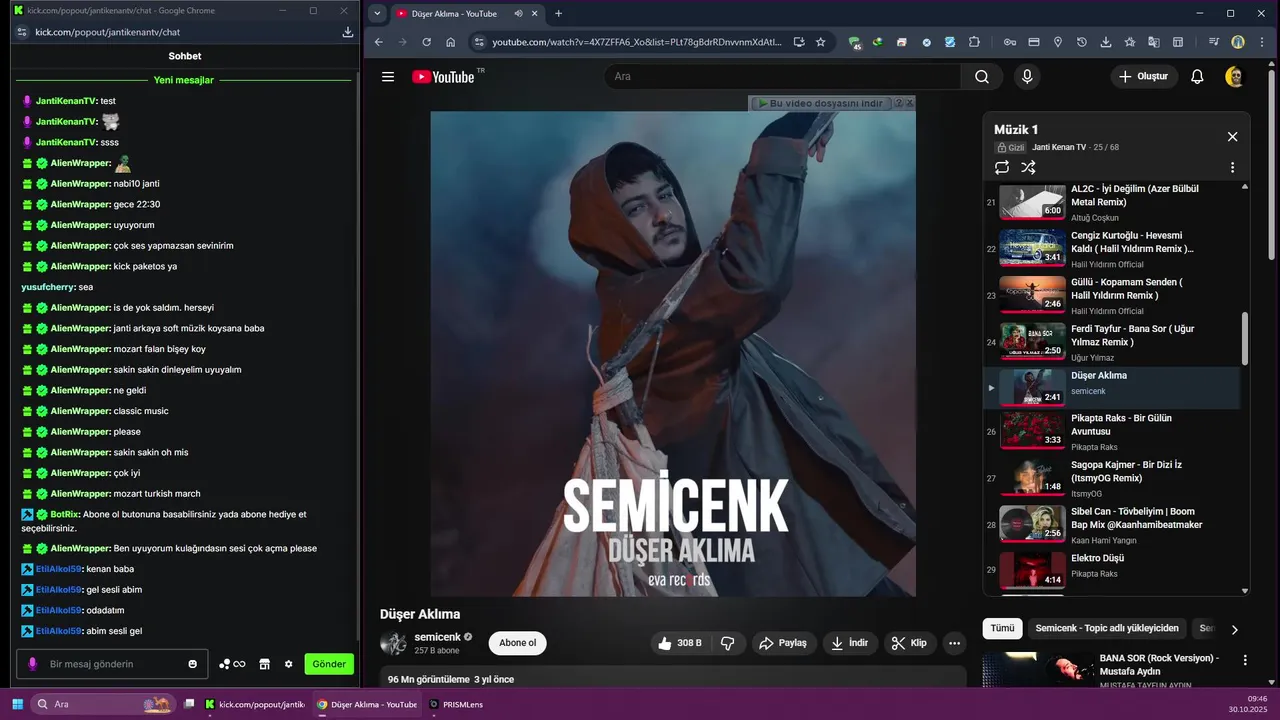Open Kick chat settings gear
Image resolution: width=1280 pixels, height=720 pixels.
pos(289,664)
